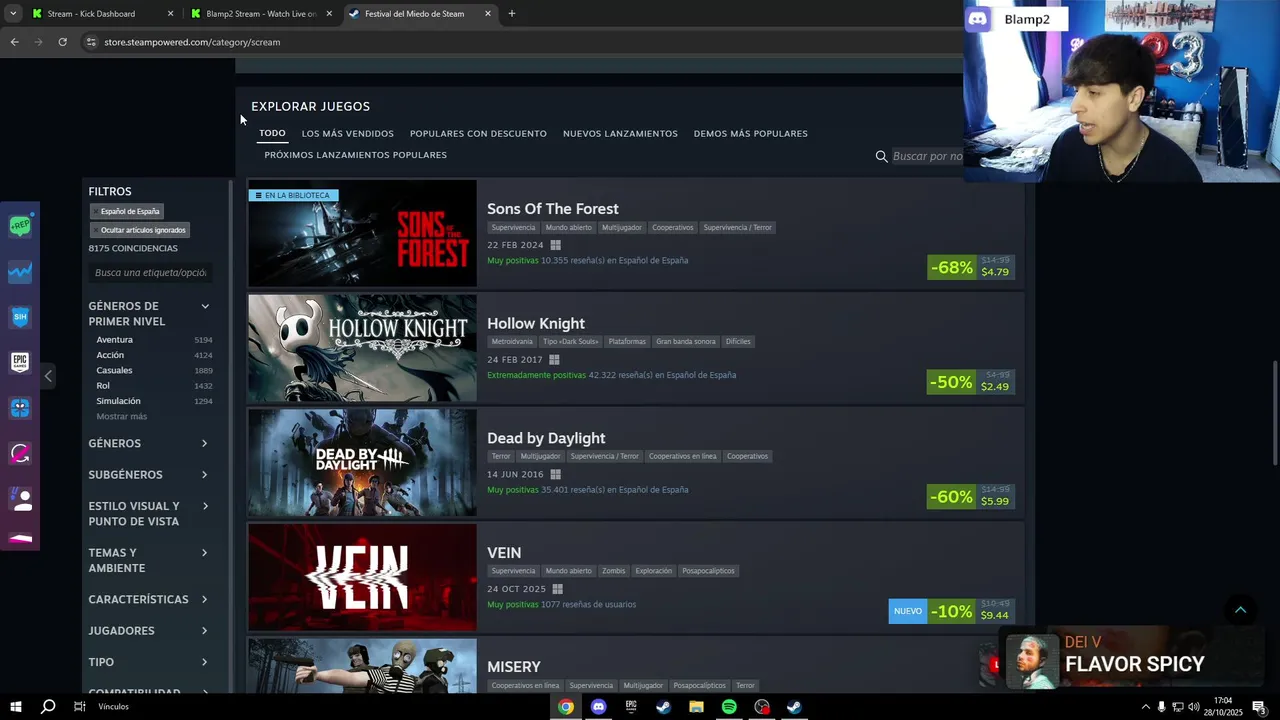
Task: Open Spotify from the taskbar
Action: 729,707
